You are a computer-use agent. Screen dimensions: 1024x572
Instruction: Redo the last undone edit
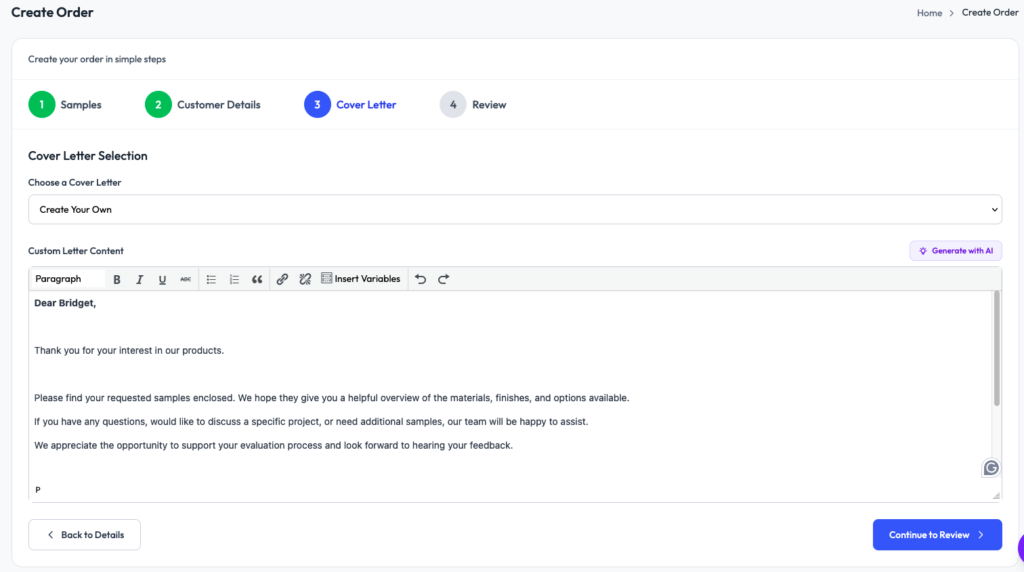443,279
